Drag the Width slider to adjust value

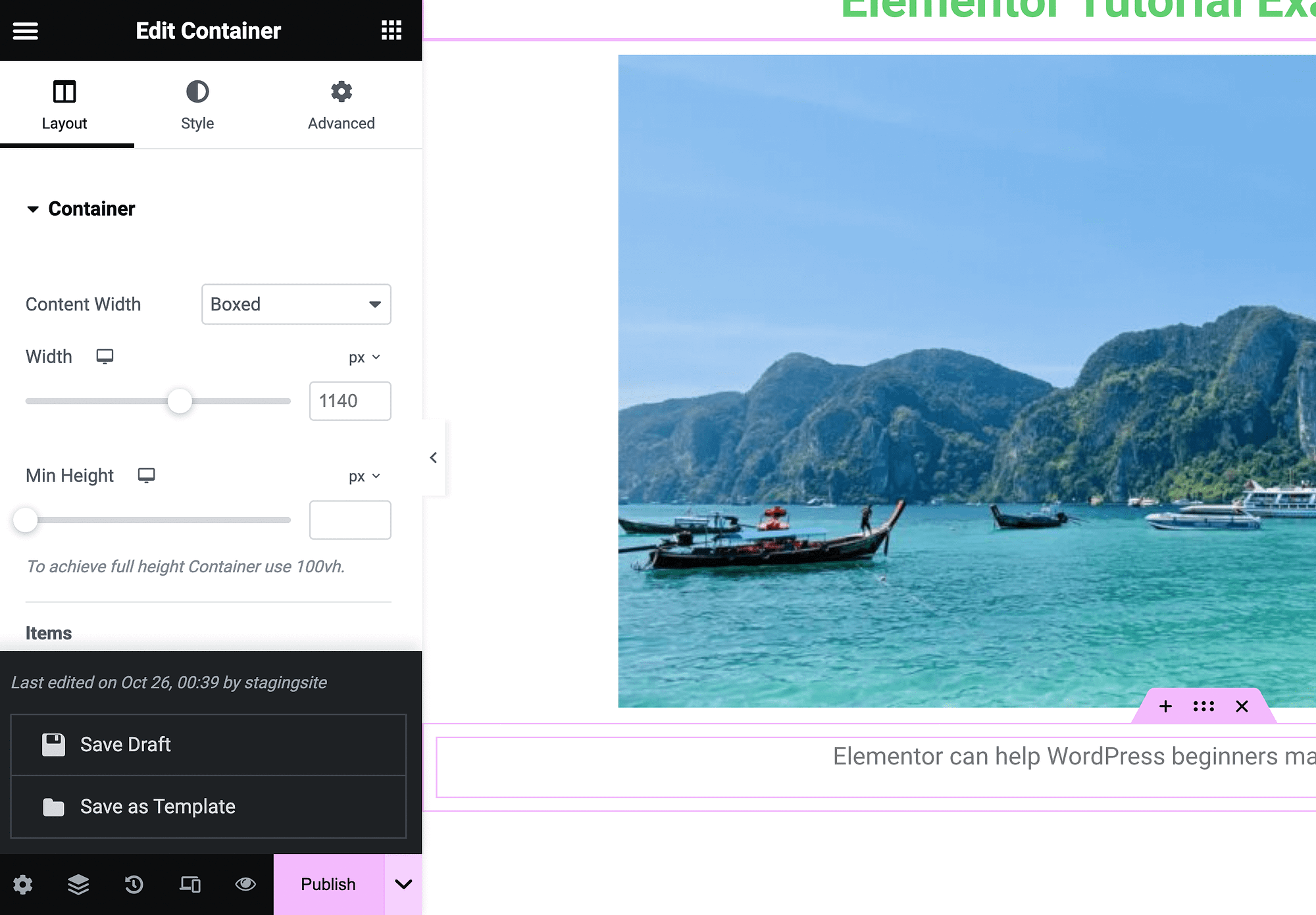(178, 400)
